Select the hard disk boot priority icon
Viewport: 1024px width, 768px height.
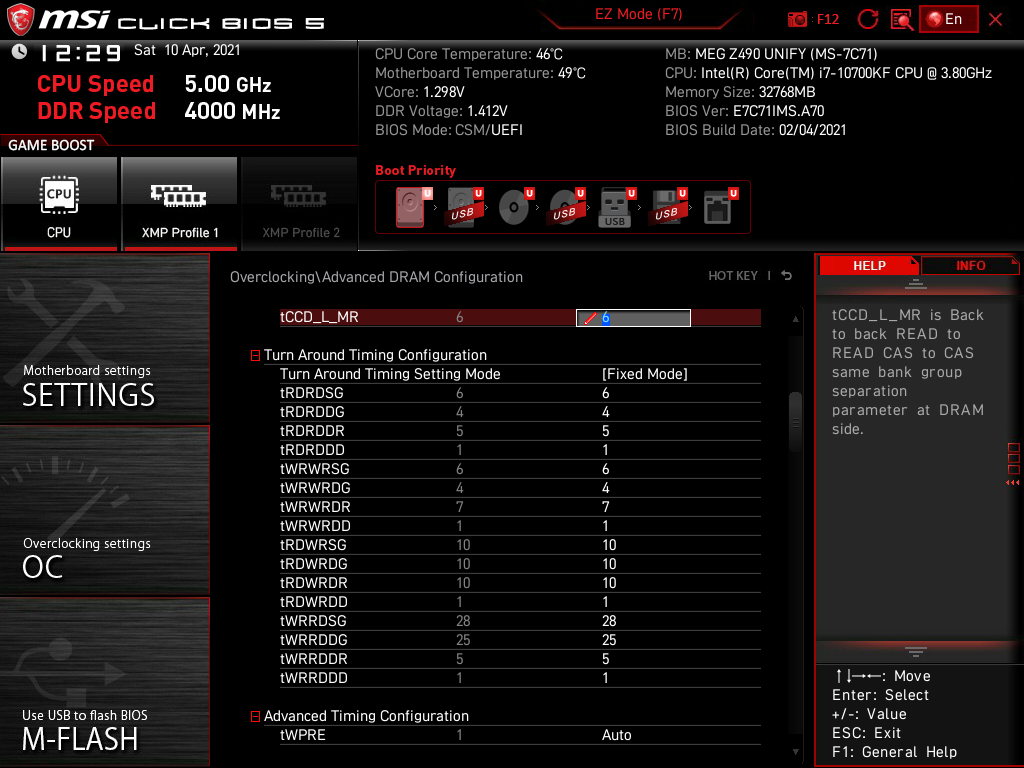click(413, 207)
